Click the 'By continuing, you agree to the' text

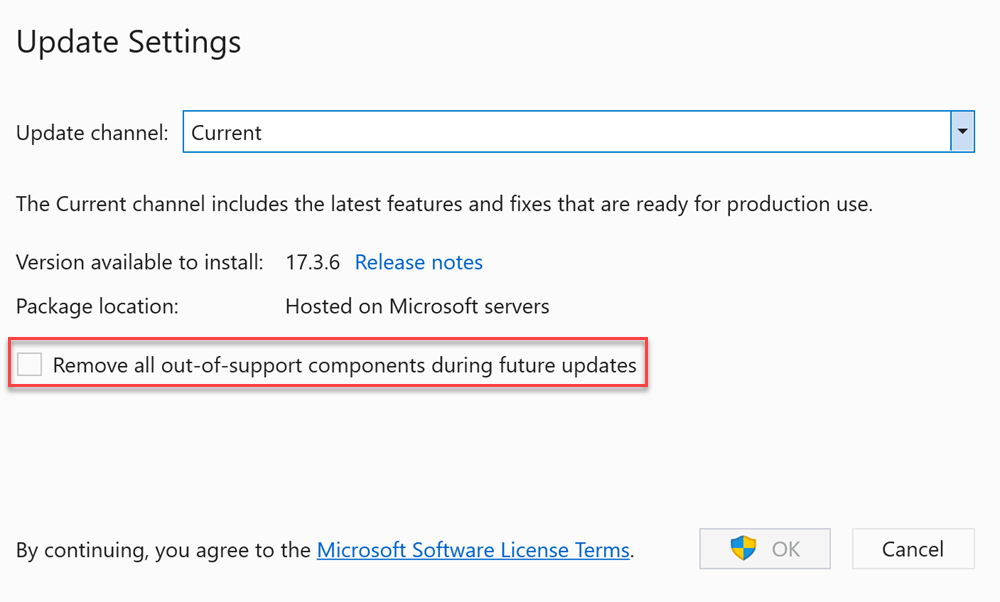(x=163, y=550)
